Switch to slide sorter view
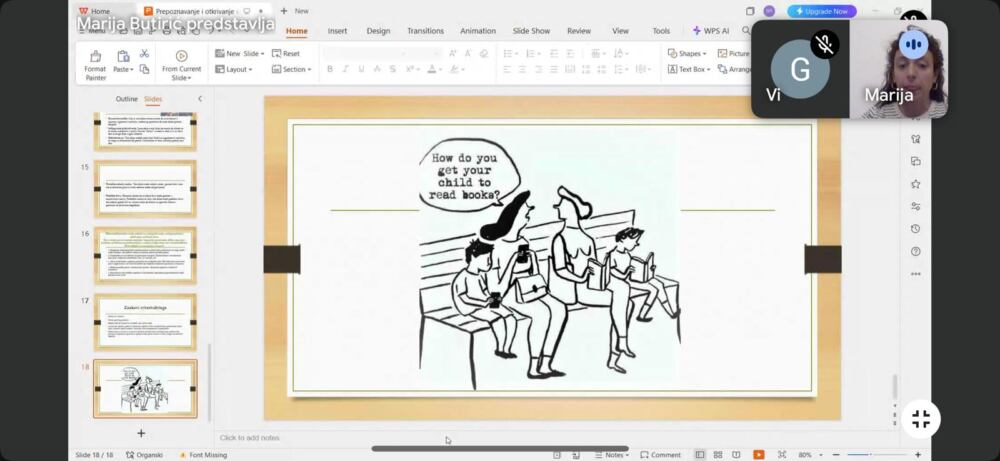 (718, 455)
